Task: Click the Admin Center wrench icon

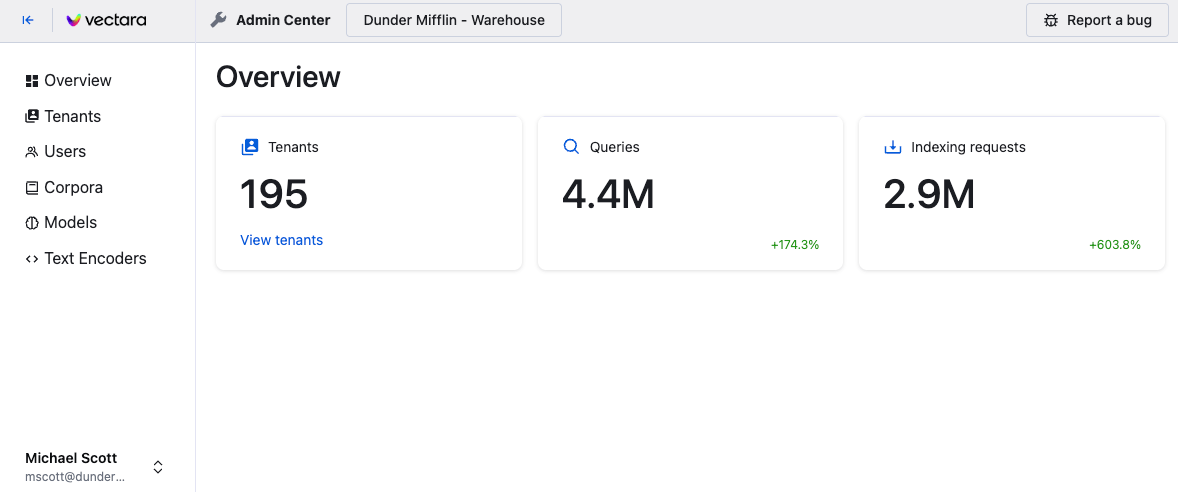Action: (219, 20)
